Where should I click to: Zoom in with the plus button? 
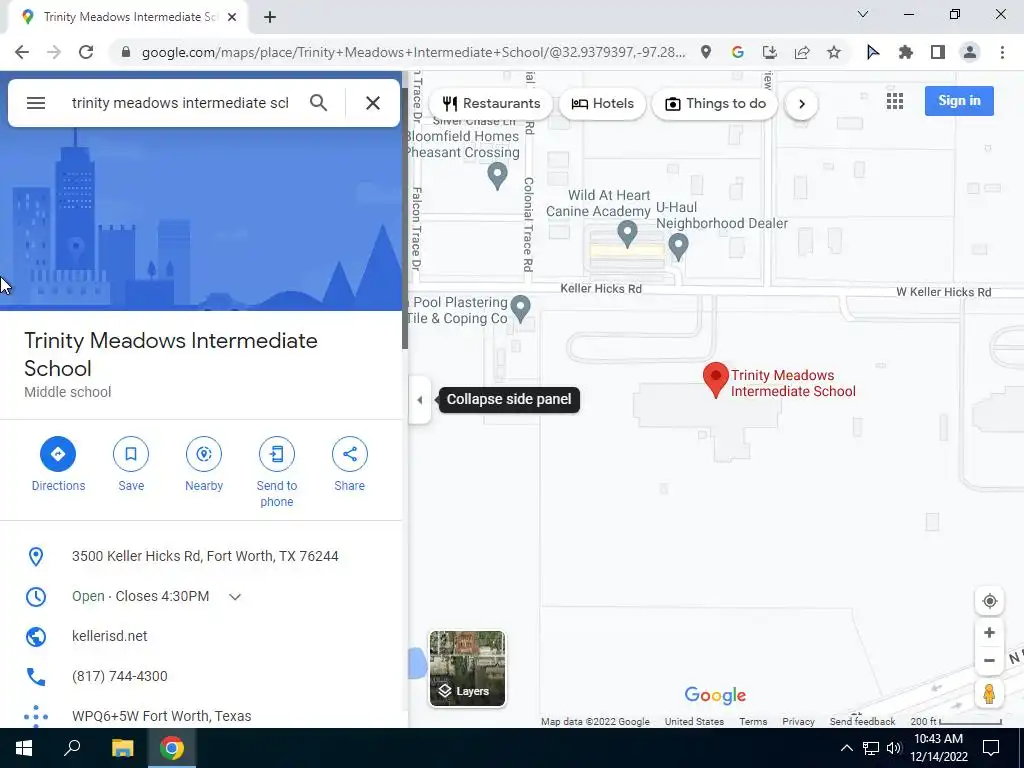click(x=989, y=633)
